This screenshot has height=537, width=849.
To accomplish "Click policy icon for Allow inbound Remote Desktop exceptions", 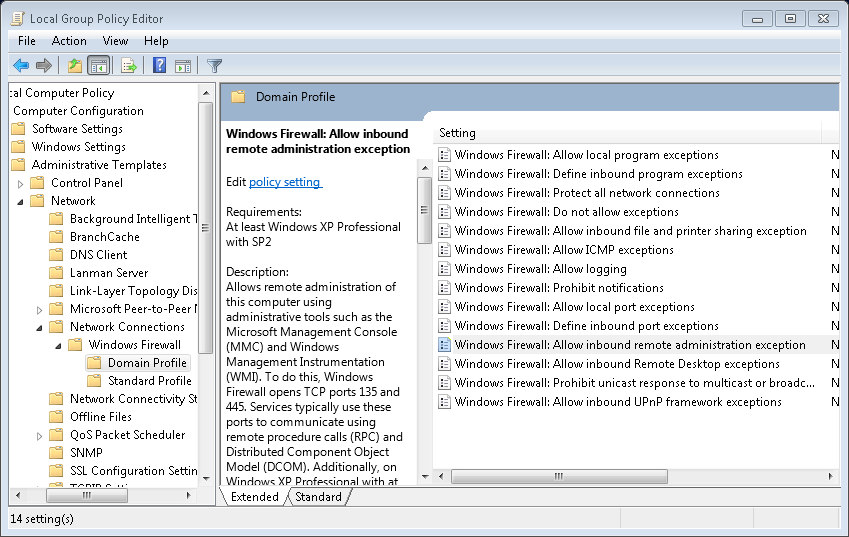I will (x=445, y=364).
